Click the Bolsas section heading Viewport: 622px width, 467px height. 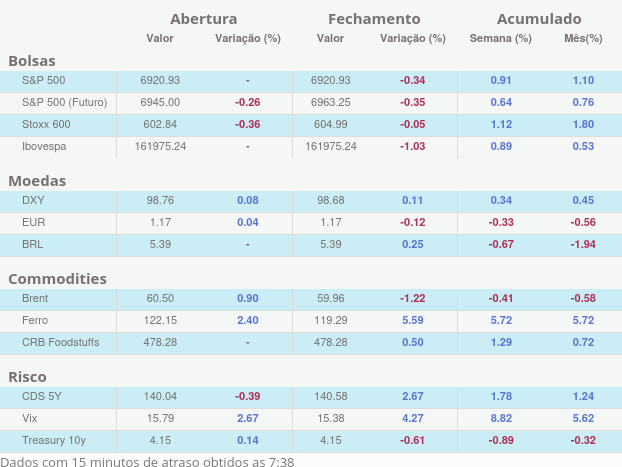[x=32, y=61]
